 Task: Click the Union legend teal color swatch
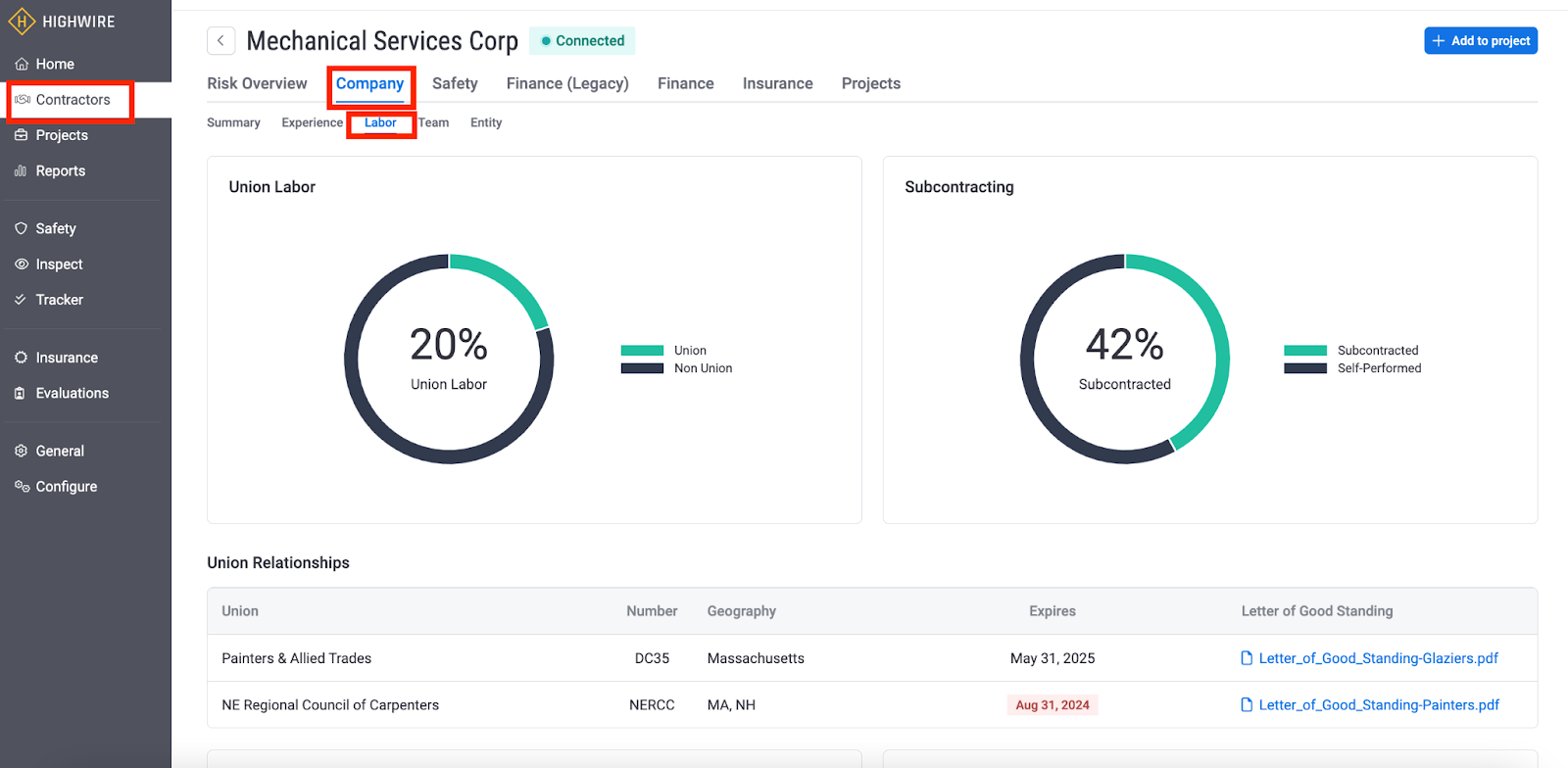pyautogui.click(x=642, y=351)
